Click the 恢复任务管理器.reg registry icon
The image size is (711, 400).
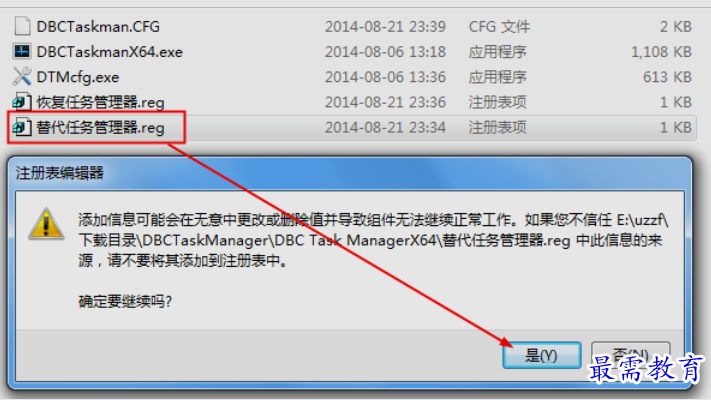tap(22, 102)
